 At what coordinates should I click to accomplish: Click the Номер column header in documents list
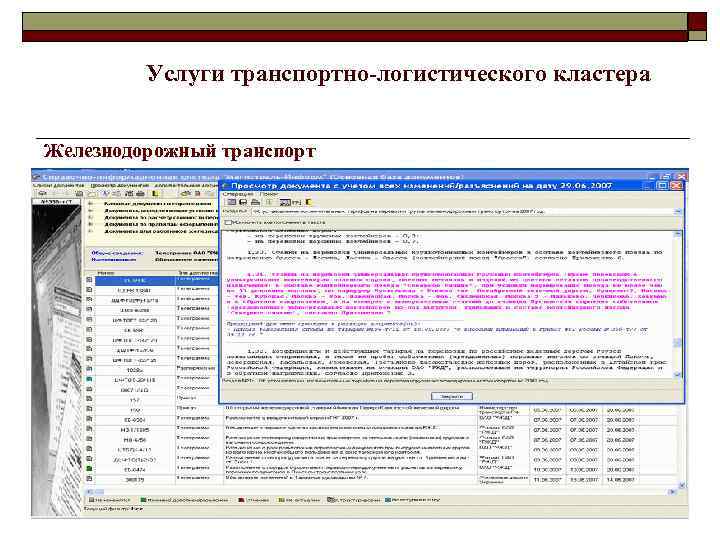(106, 273)
